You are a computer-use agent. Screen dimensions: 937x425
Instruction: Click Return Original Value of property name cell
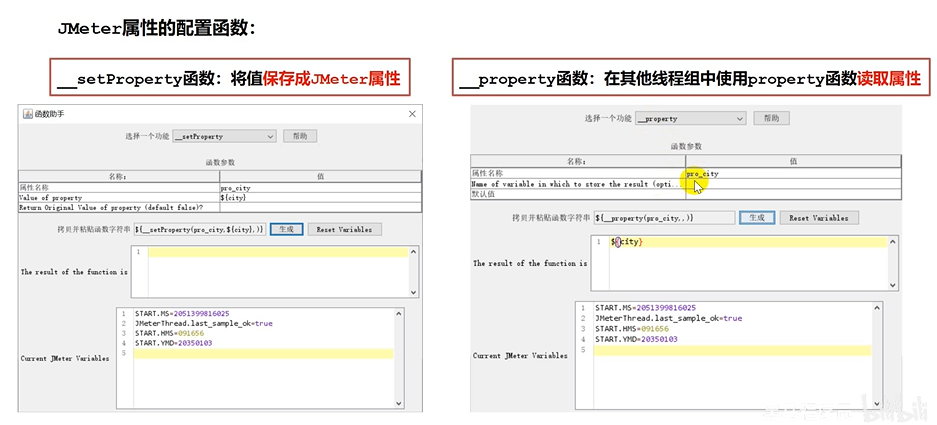coord(120,207)
